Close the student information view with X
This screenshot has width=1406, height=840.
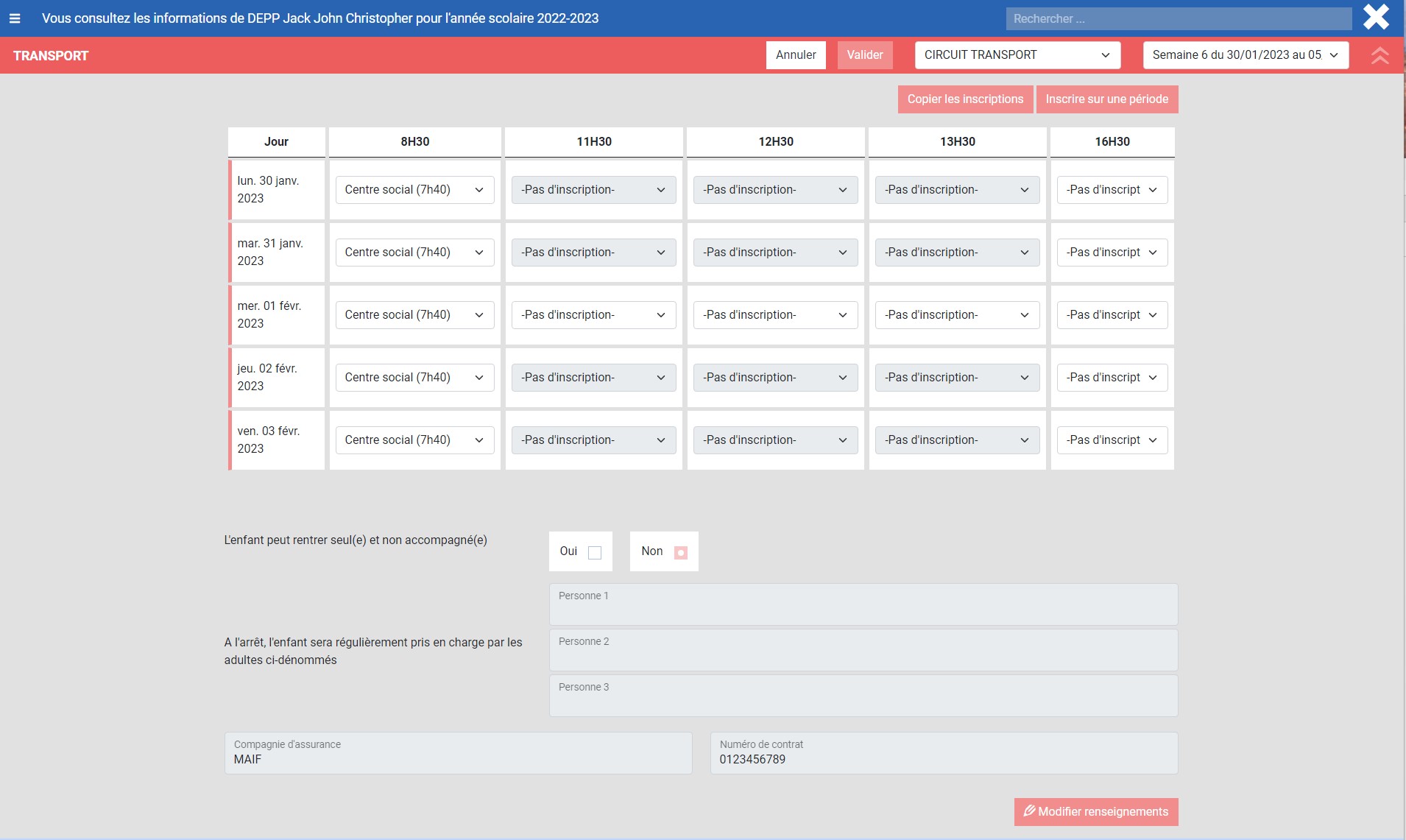tap(1375, 18)
